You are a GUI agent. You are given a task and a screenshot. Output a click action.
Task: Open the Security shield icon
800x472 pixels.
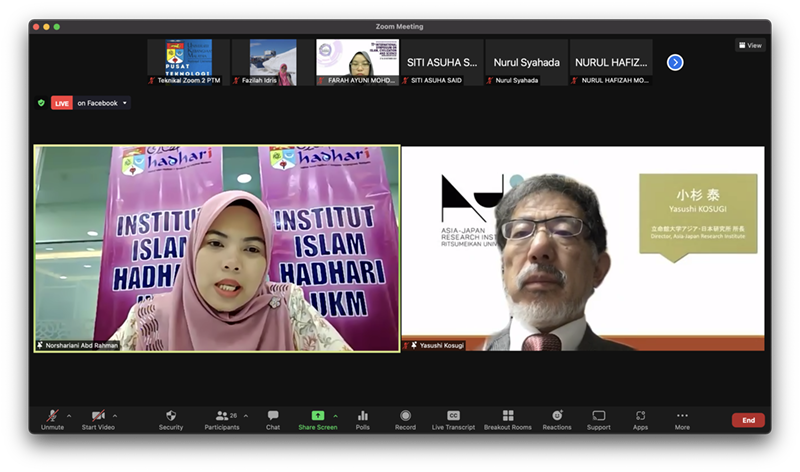click(171, 416)
